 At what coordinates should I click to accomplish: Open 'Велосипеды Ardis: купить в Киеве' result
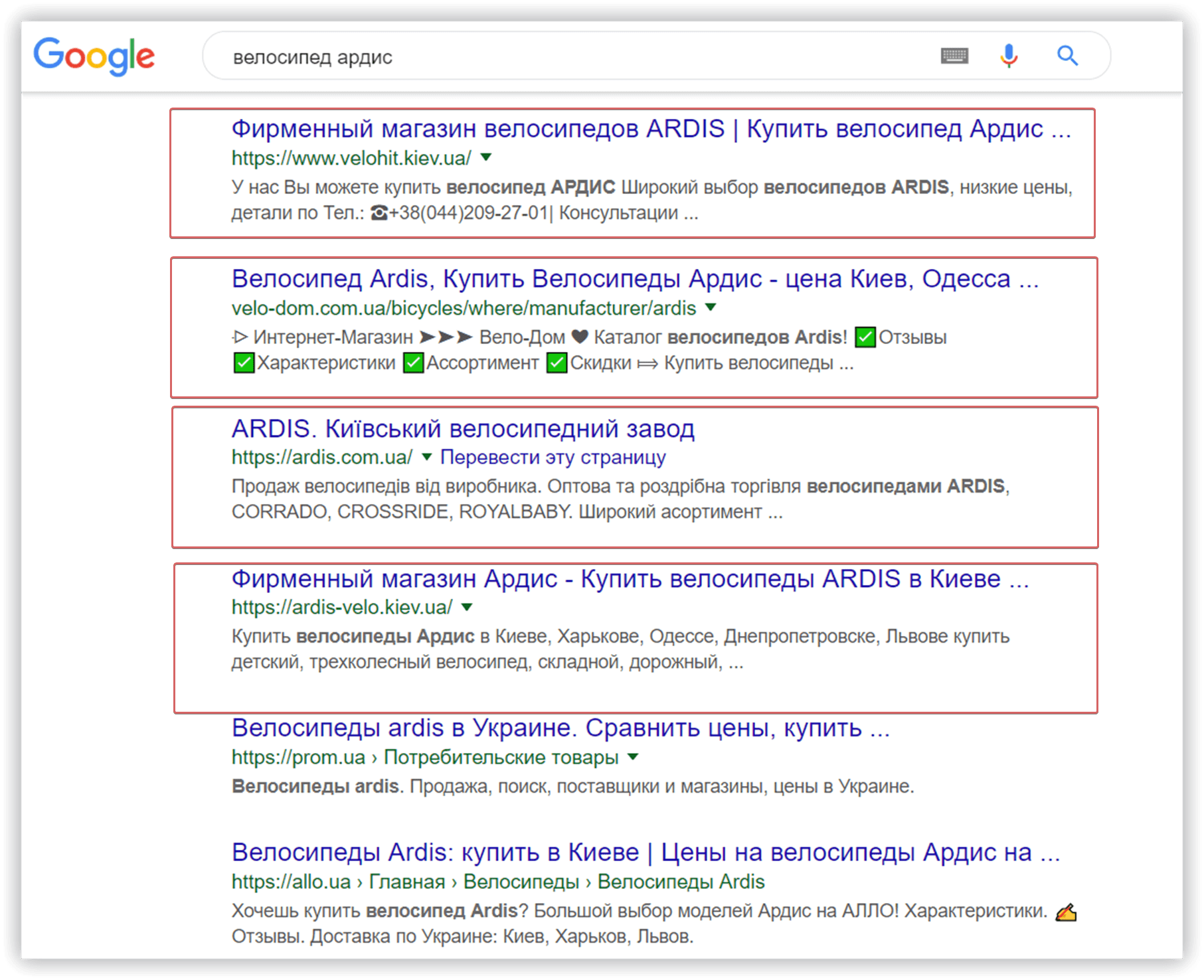[645, 852]
